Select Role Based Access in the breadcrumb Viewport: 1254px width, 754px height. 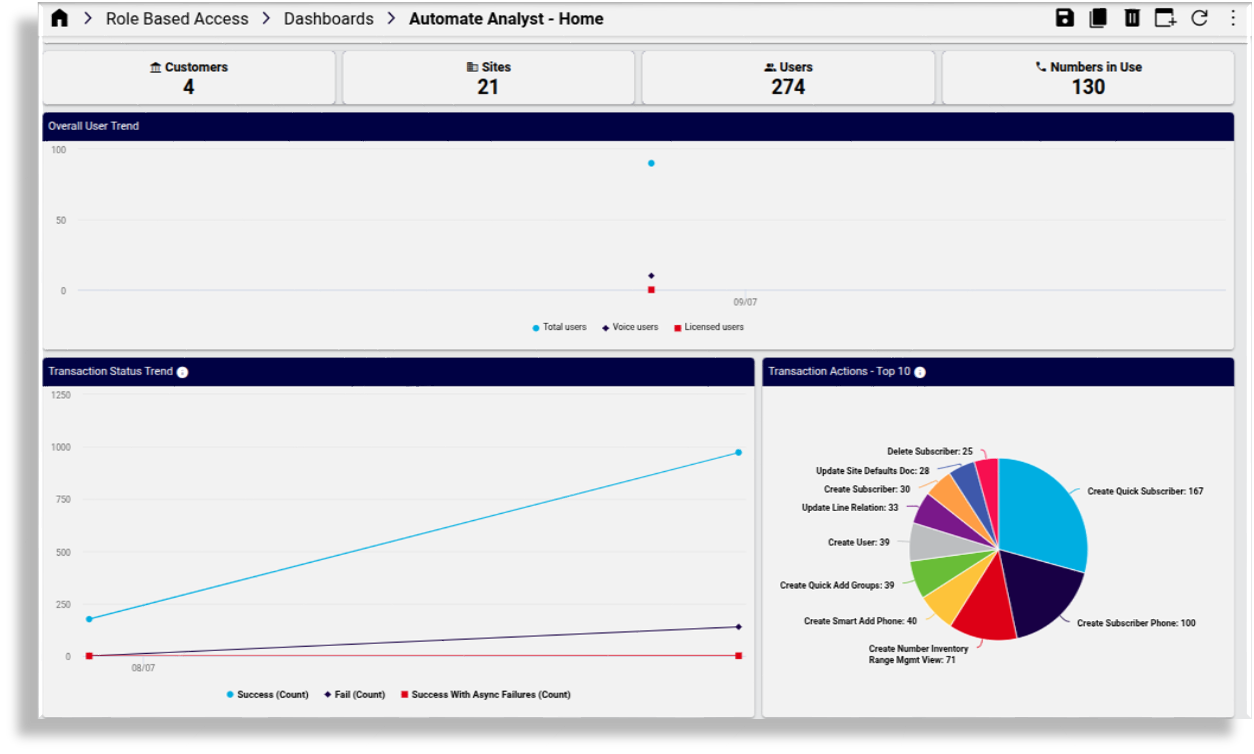[x=177, y=18]
